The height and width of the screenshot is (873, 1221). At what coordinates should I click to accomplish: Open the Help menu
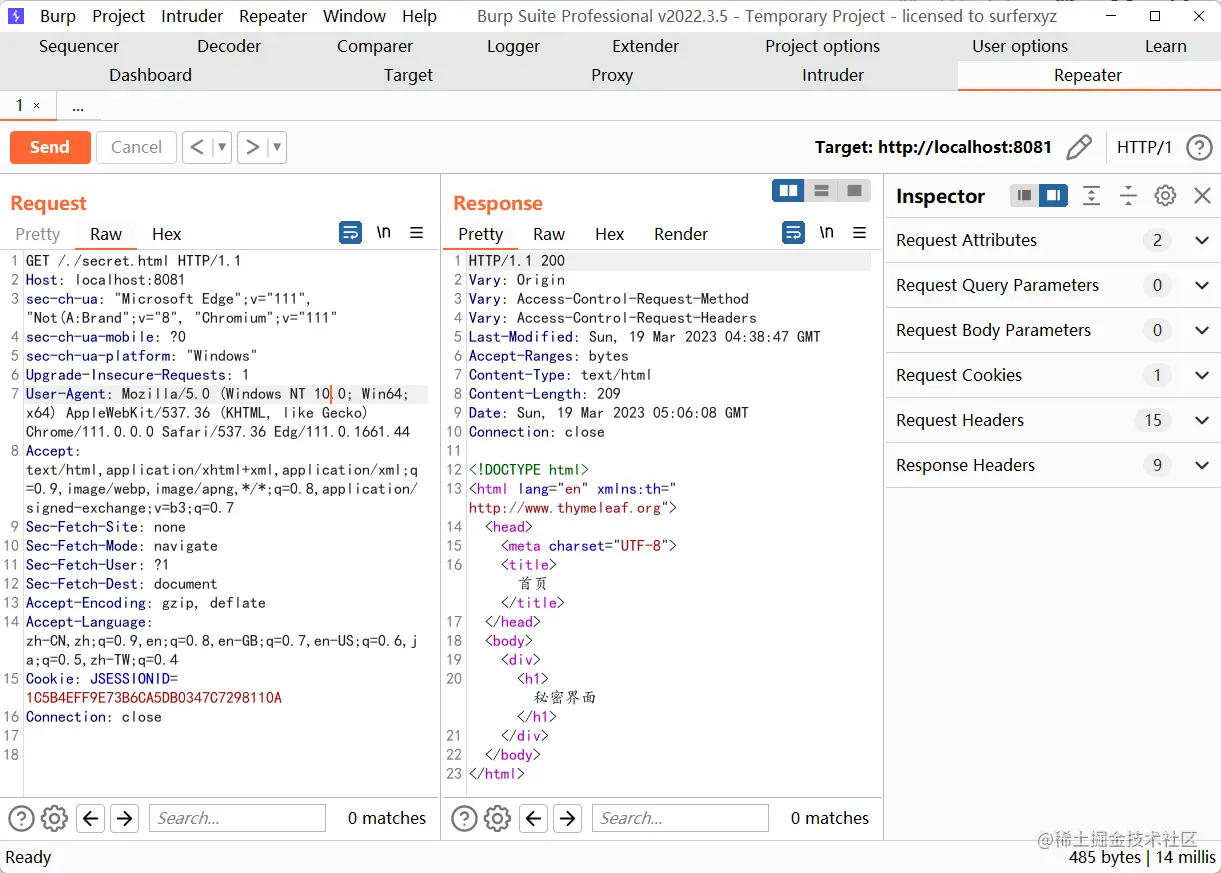coord(419,16)
